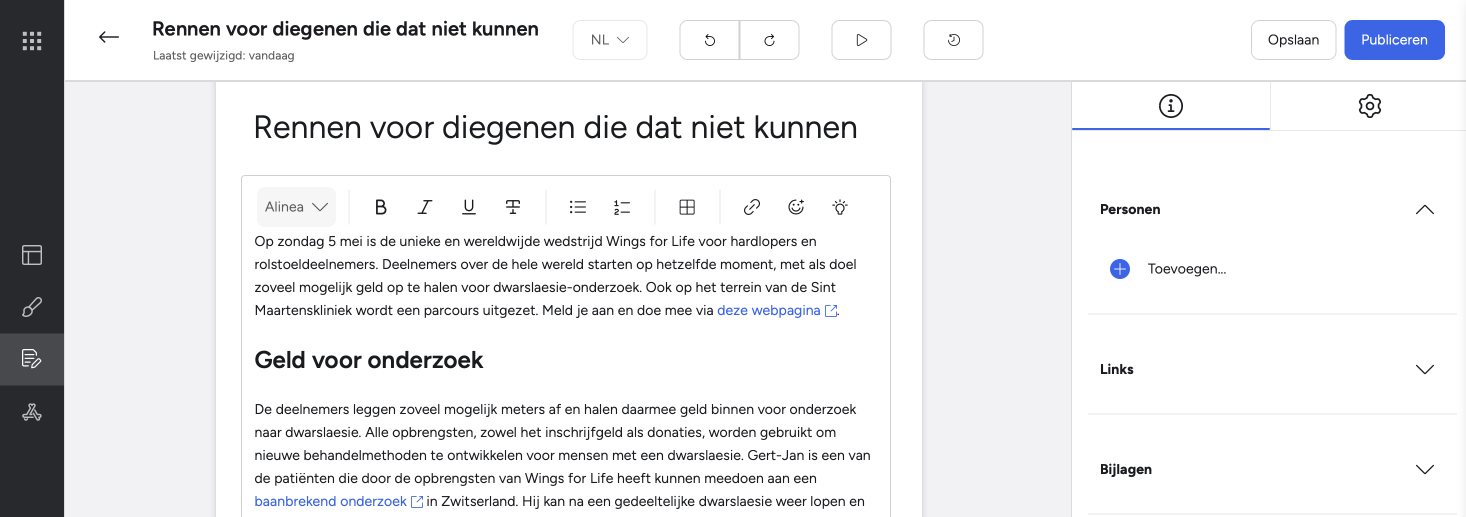Switch to the info tab
Image resolution: width=1466 pixels, height=517 pixels.
click(x=1171, y=106)
